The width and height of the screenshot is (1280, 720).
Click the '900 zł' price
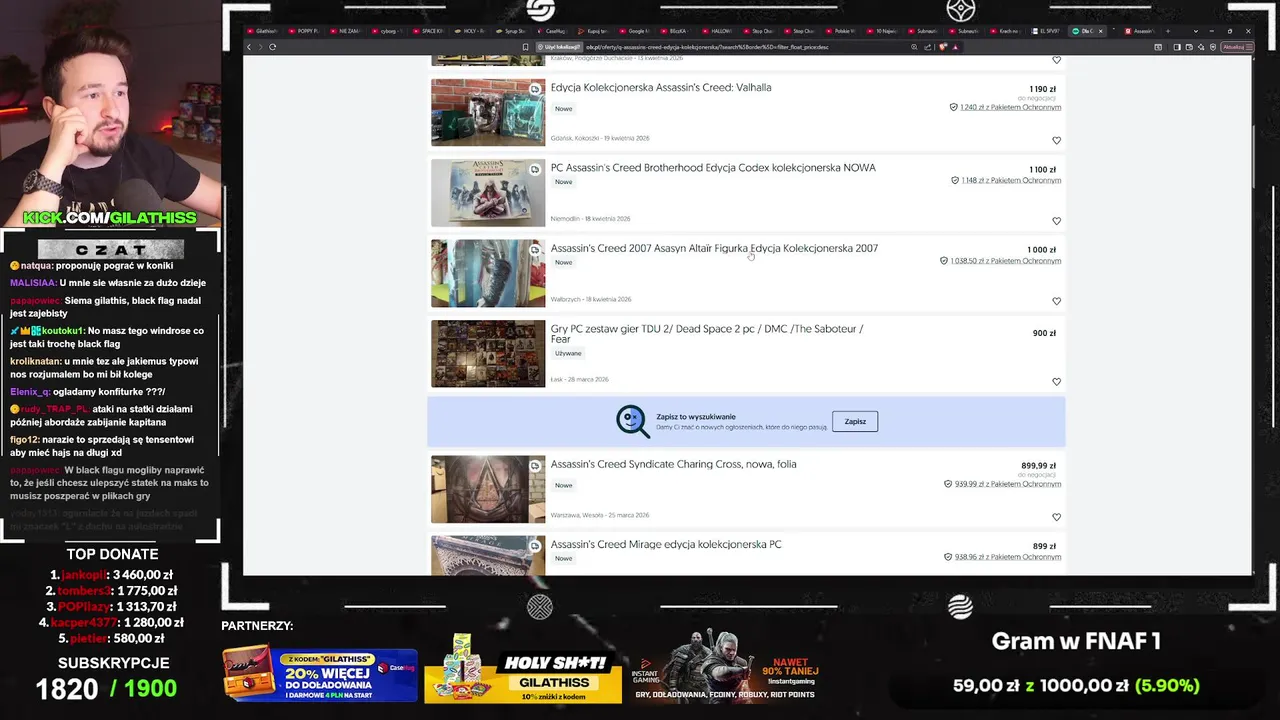click(1044, 333)
